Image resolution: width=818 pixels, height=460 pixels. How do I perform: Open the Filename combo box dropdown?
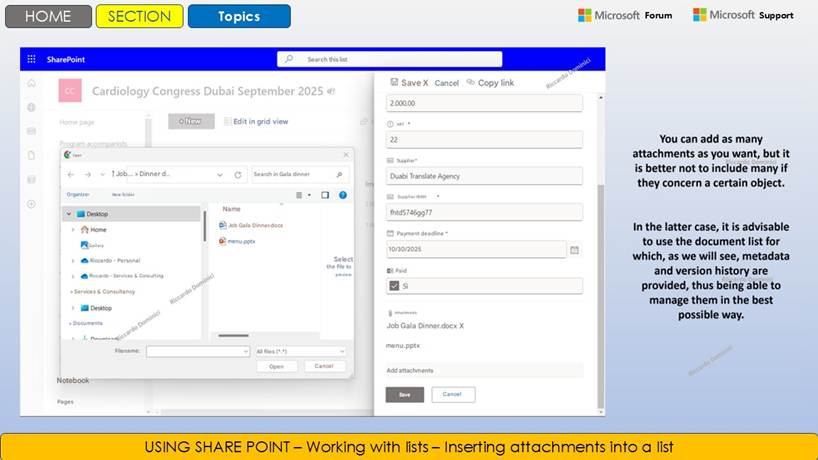[245, 351]
